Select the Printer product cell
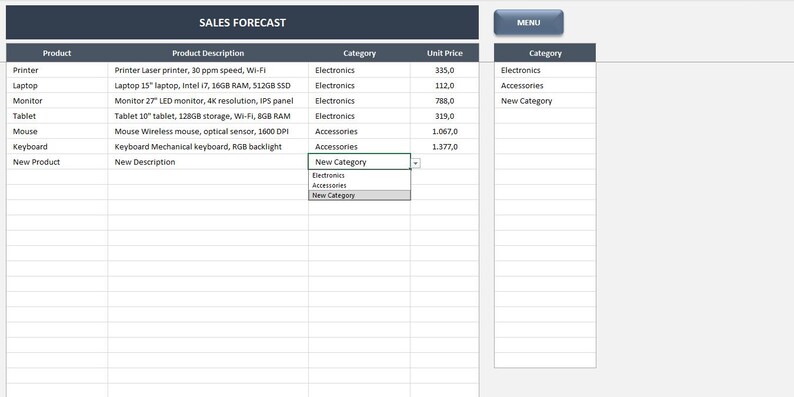This screenshot has width=794, height=397. pos(57,70)
